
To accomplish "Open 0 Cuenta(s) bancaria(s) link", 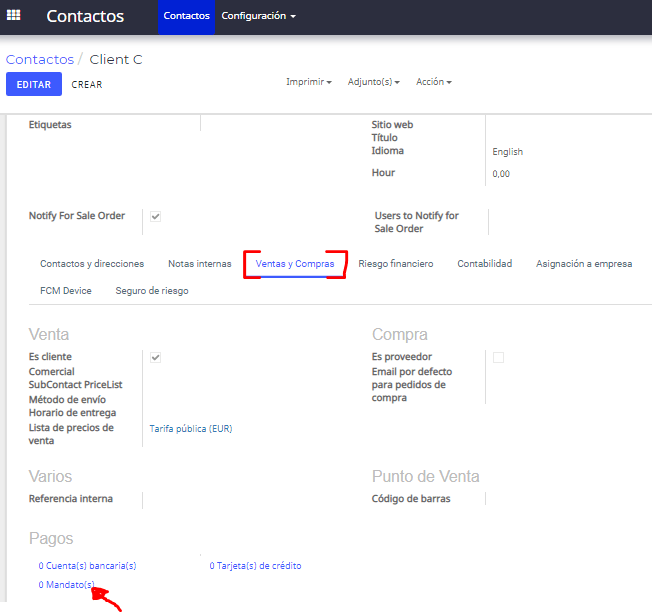I will [87, 566].
